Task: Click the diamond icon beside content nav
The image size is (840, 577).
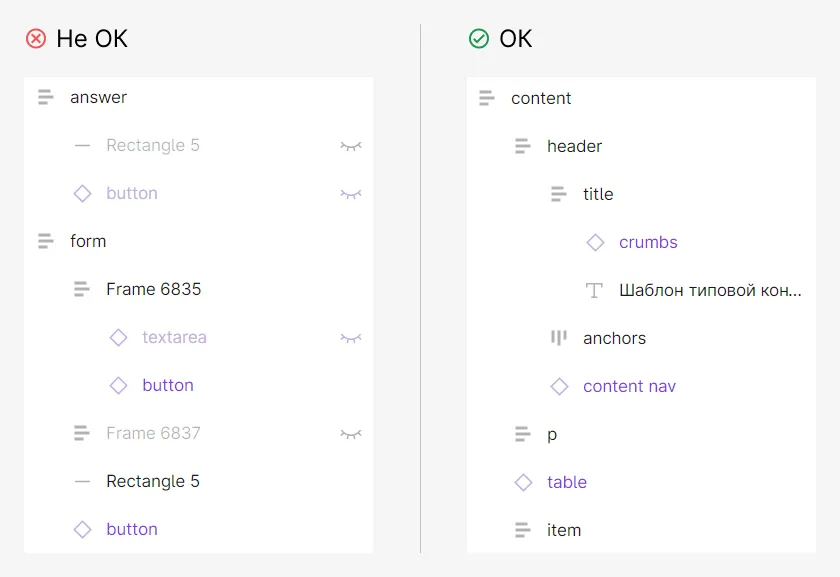Action: [559, 386]
